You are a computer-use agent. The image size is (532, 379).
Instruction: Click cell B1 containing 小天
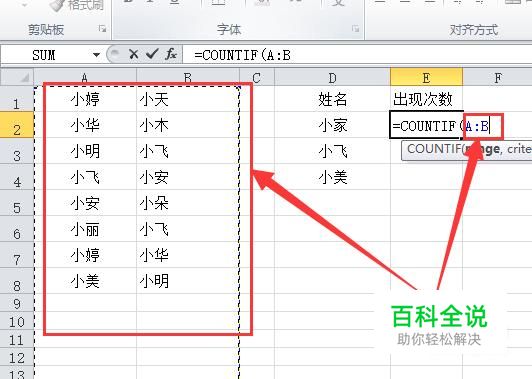click(188, 99)
